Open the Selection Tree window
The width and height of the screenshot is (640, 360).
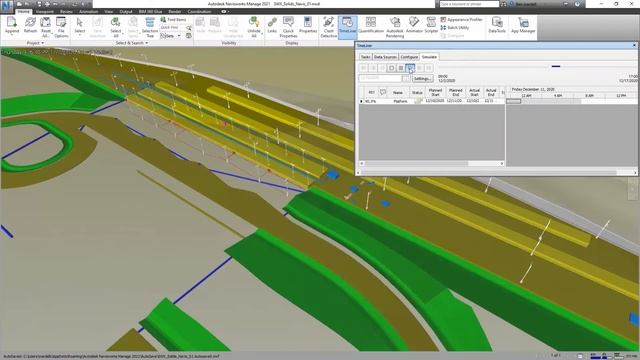coord(150,27)
